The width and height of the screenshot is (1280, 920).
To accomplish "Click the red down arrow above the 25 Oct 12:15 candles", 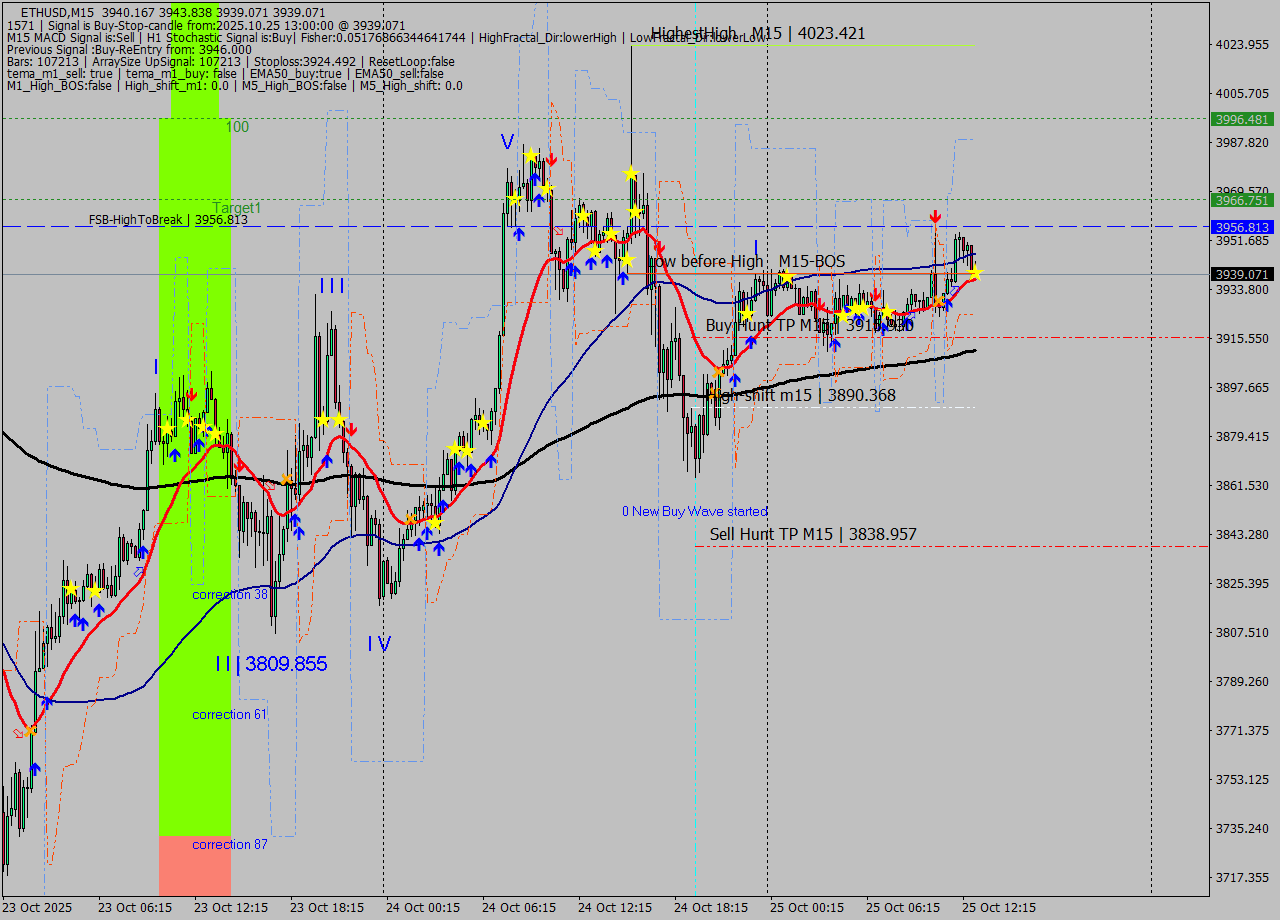I will pyautogui.click(x=936, y=216).
